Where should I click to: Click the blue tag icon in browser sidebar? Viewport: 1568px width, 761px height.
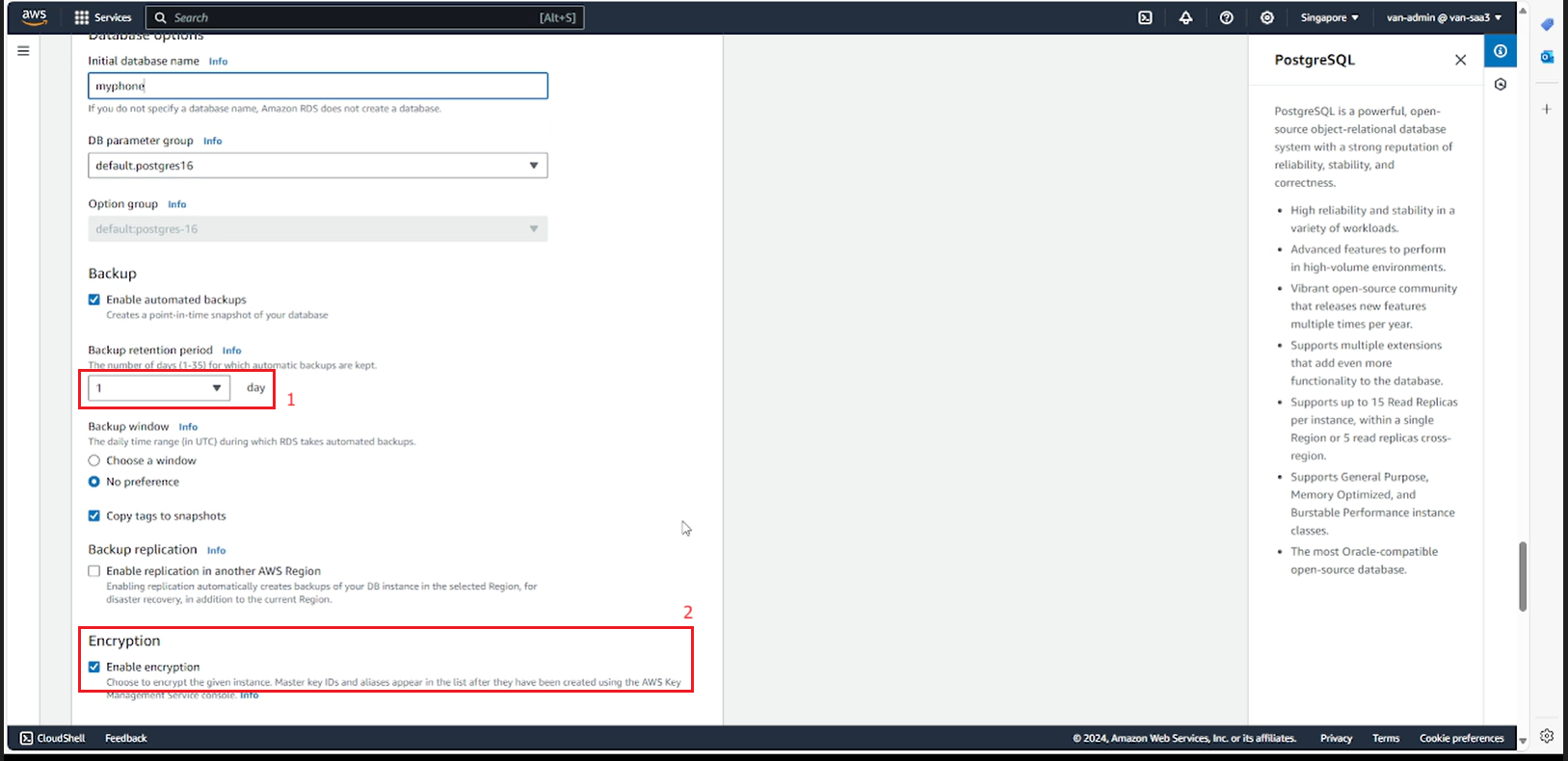coord(1547,24)
